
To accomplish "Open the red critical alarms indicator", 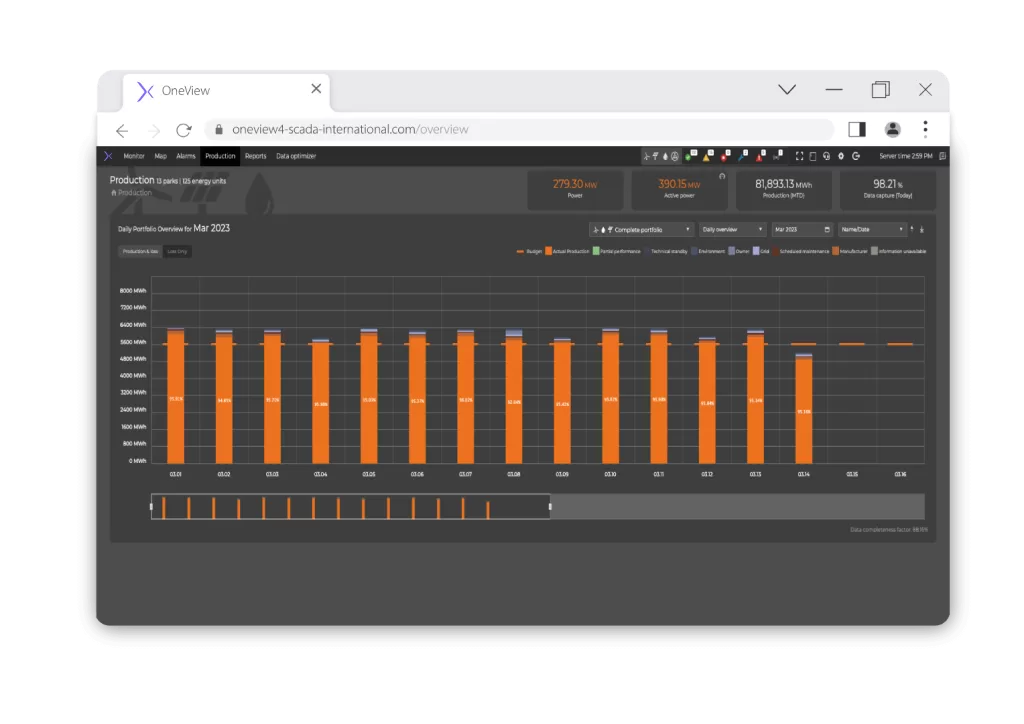I will click(724, 156).
